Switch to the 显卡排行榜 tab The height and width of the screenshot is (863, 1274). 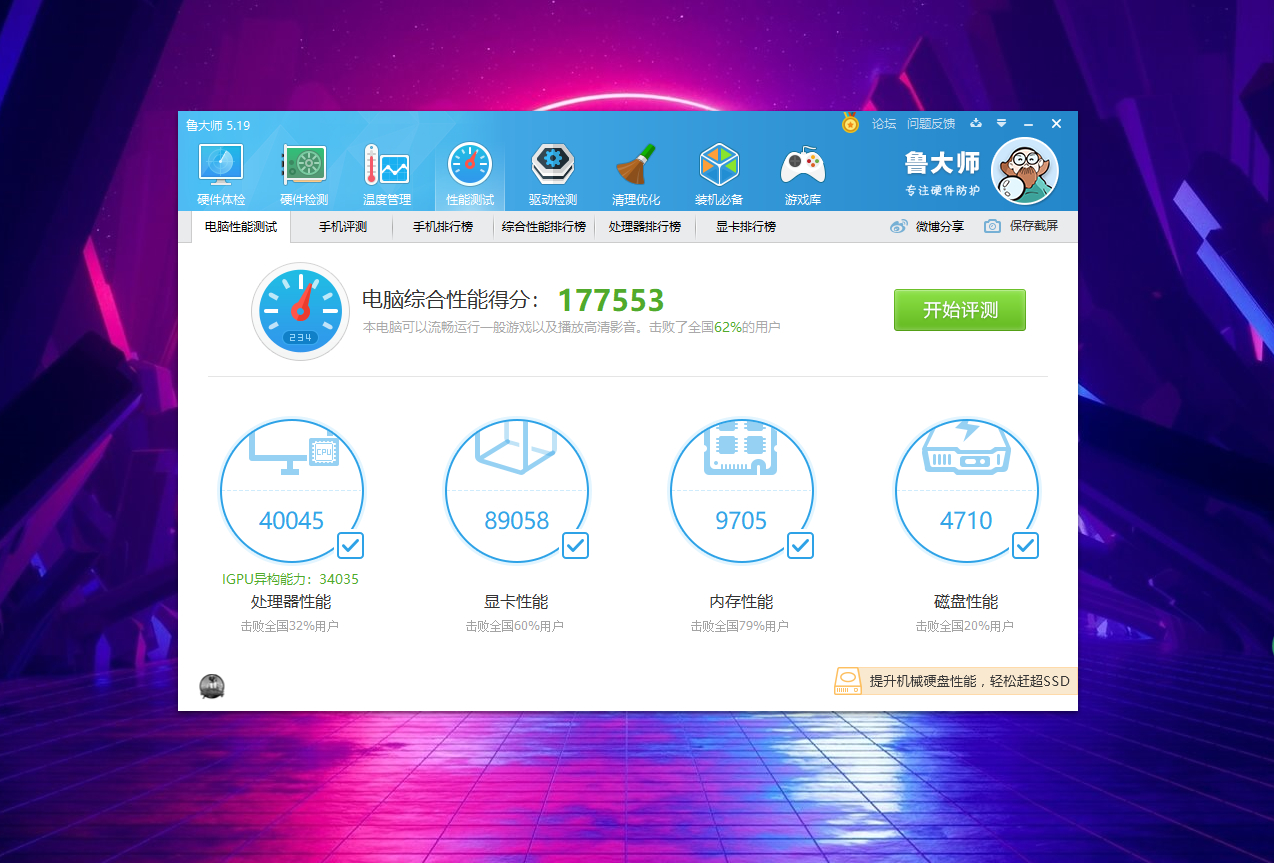pyautogui.click(x=746, y=227)
